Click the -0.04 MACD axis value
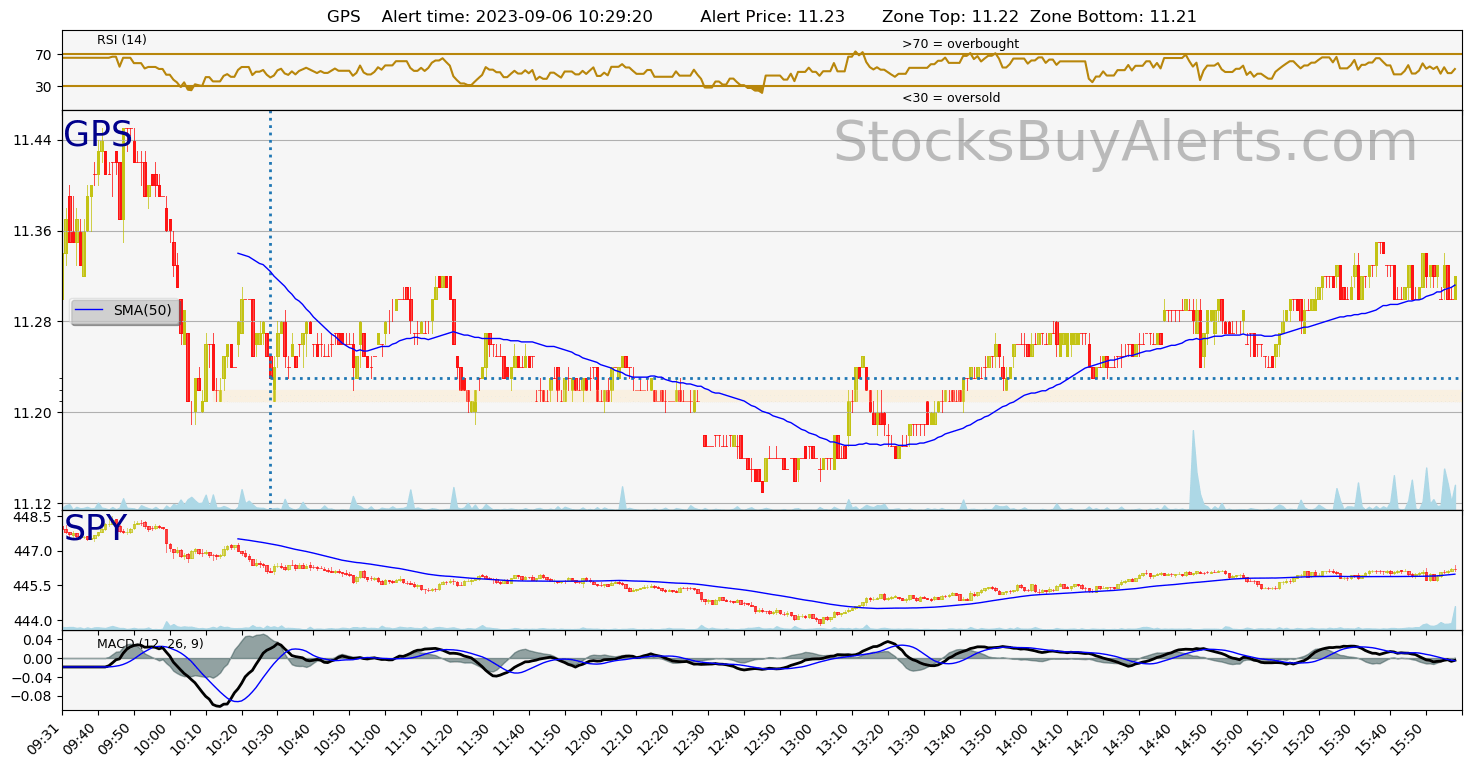 pos(33,677)
